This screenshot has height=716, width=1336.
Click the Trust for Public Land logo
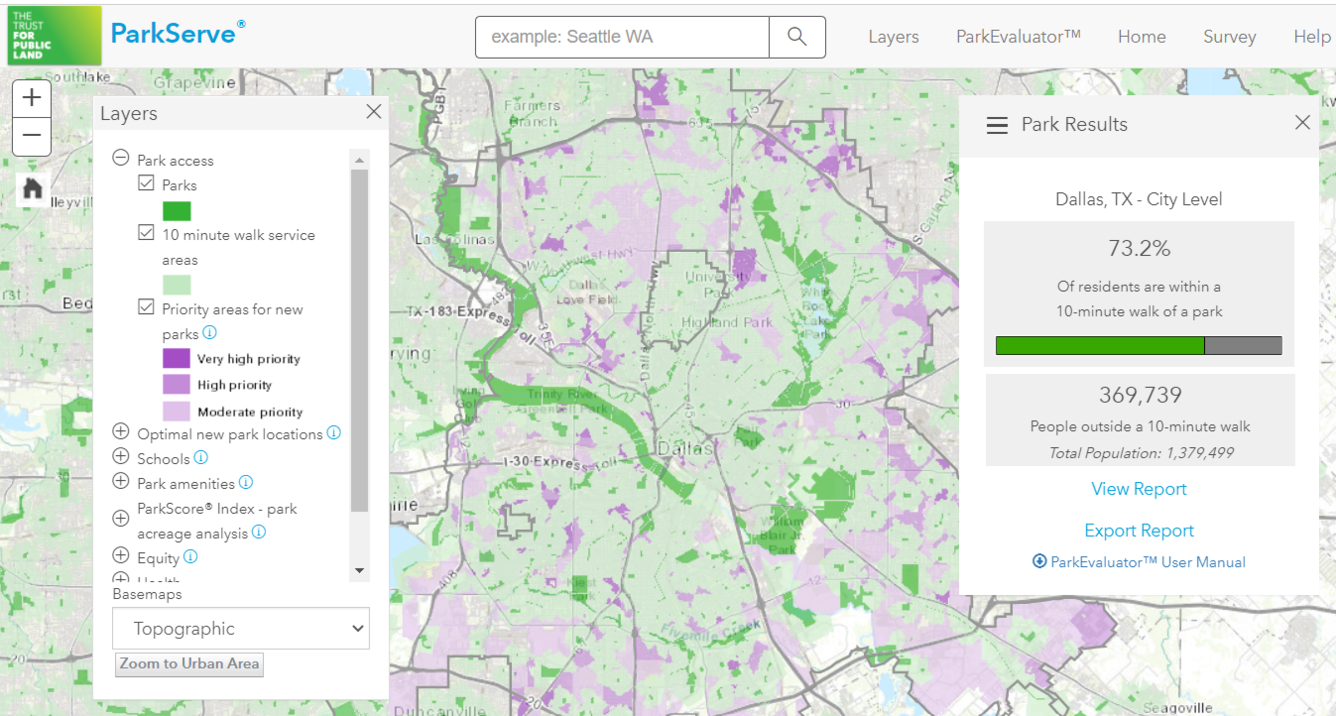54,35
